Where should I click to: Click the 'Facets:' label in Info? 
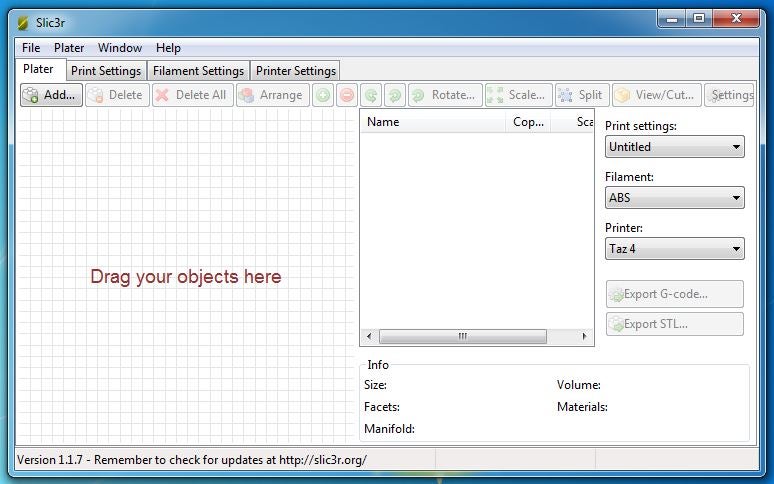382,407
